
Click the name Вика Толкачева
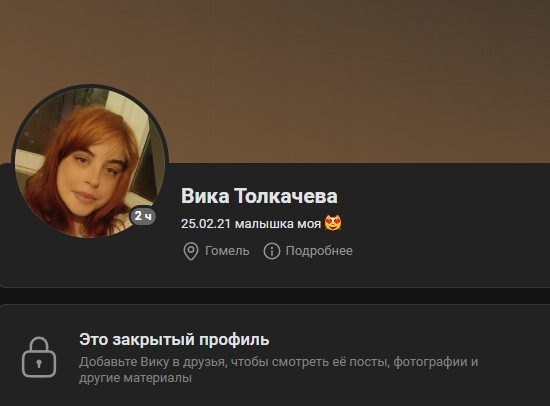tap(259, 196)
